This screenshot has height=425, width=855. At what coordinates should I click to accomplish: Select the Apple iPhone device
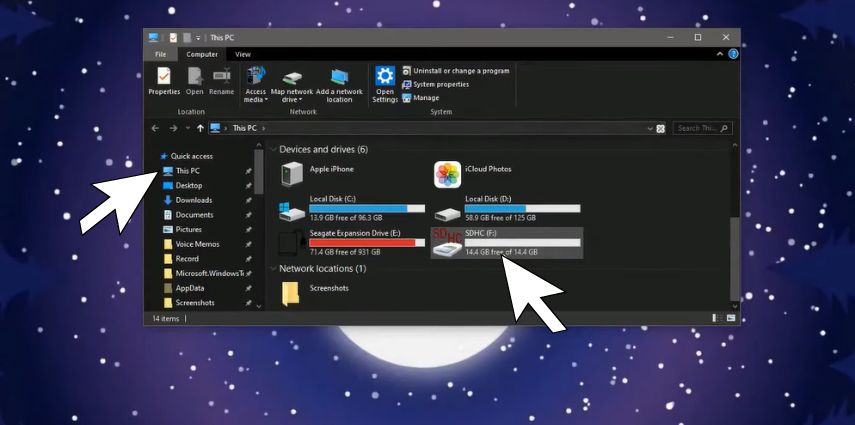pos(292,175)
